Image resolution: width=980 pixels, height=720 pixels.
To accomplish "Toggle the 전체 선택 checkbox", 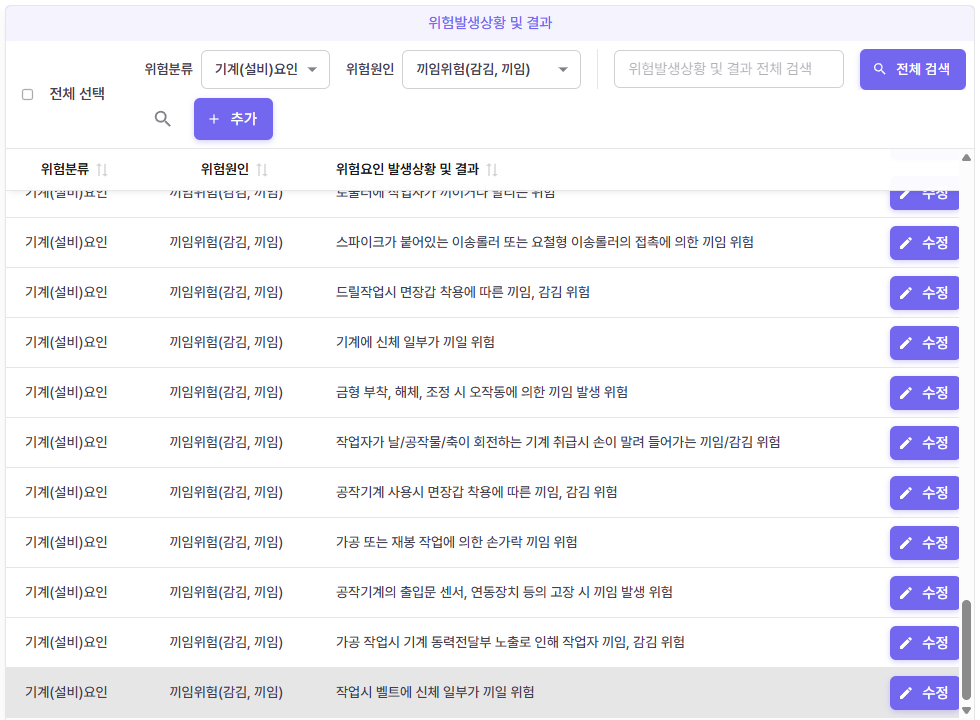I will click(28, 94).
